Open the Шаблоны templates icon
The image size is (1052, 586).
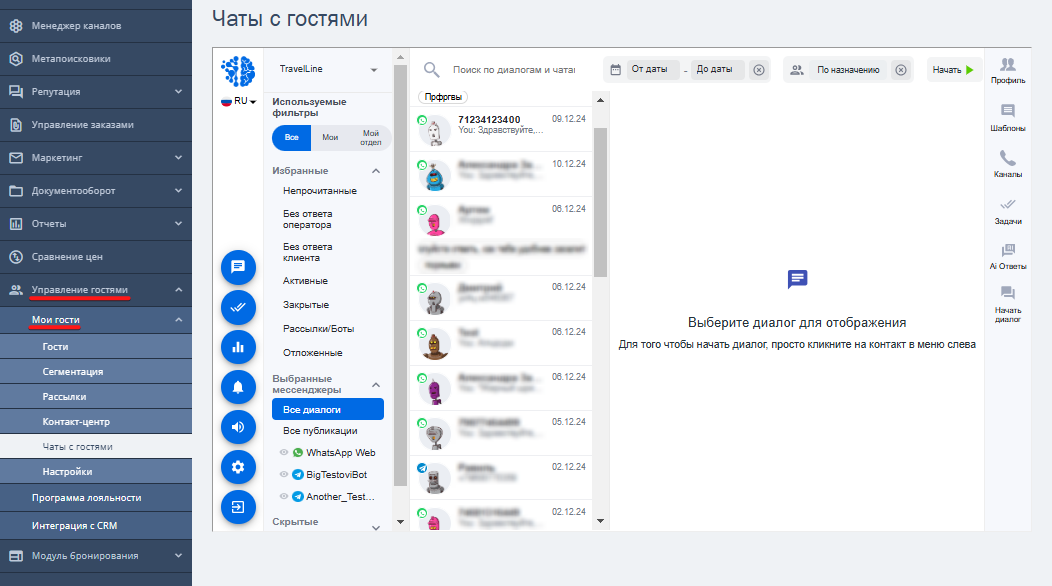1008,111
